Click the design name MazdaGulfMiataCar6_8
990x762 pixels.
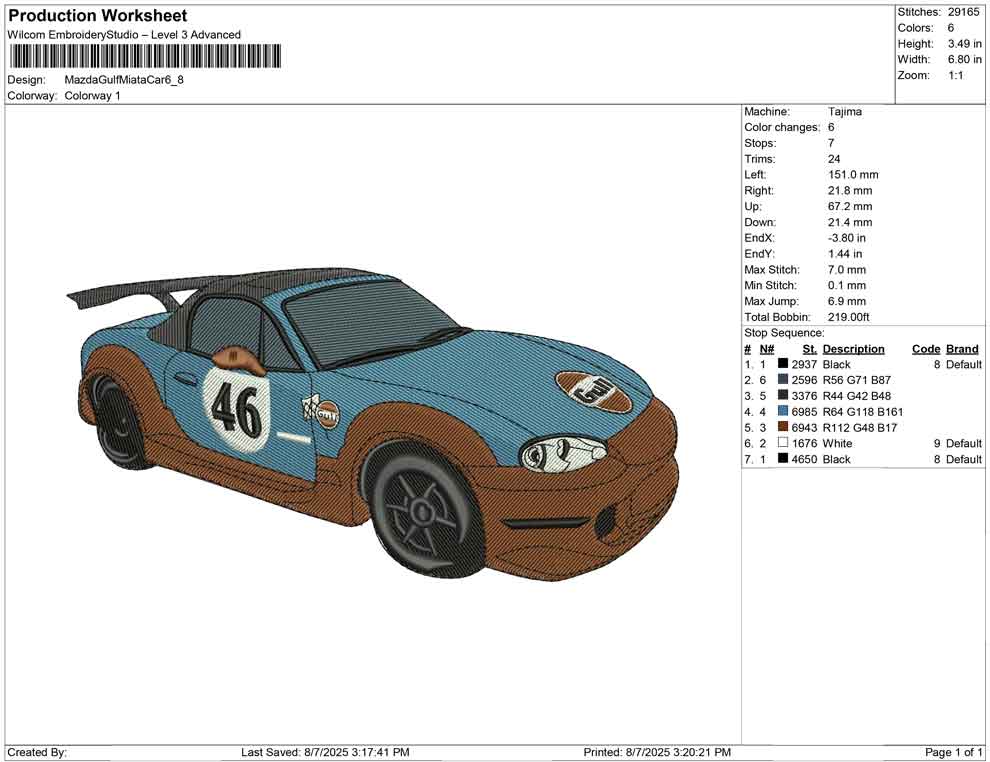(x=124, y=80)
